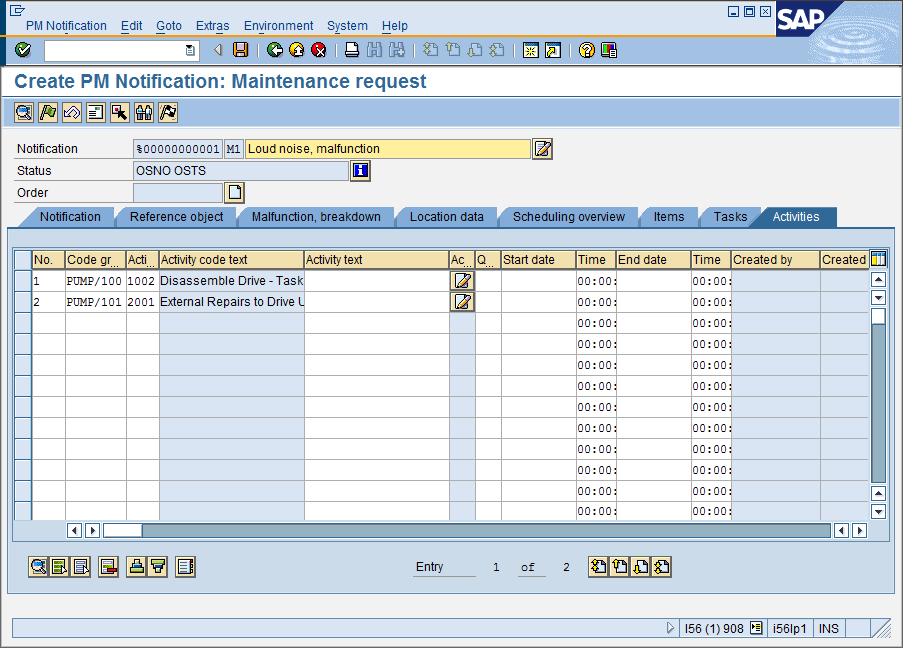This screenshot has width=903, height=648.
Task: Click the PUMP/100 code group cell
Action: point(95,281)
